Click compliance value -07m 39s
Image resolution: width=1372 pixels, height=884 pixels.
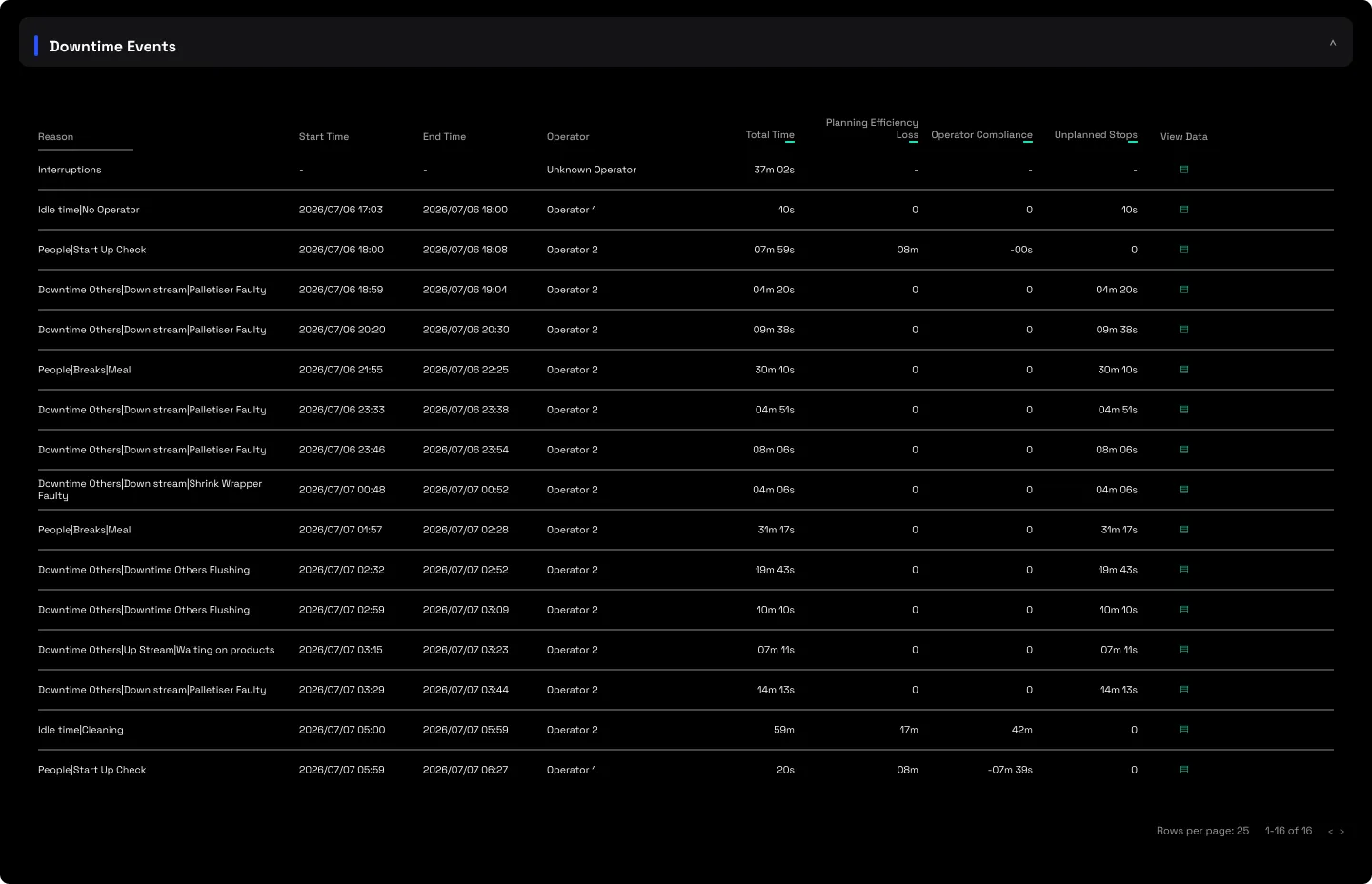coord(1010,770)
